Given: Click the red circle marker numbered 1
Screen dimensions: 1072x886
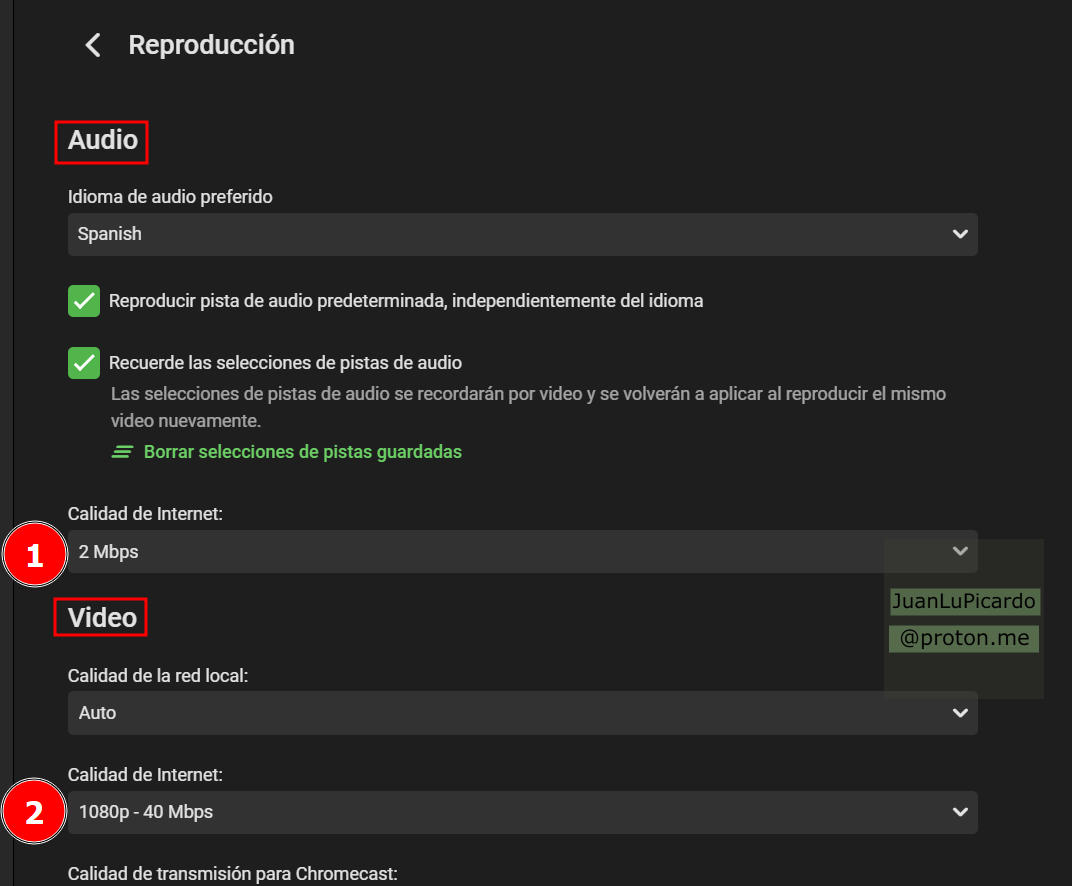Looking at the screenshot, I should click(35, 554).
